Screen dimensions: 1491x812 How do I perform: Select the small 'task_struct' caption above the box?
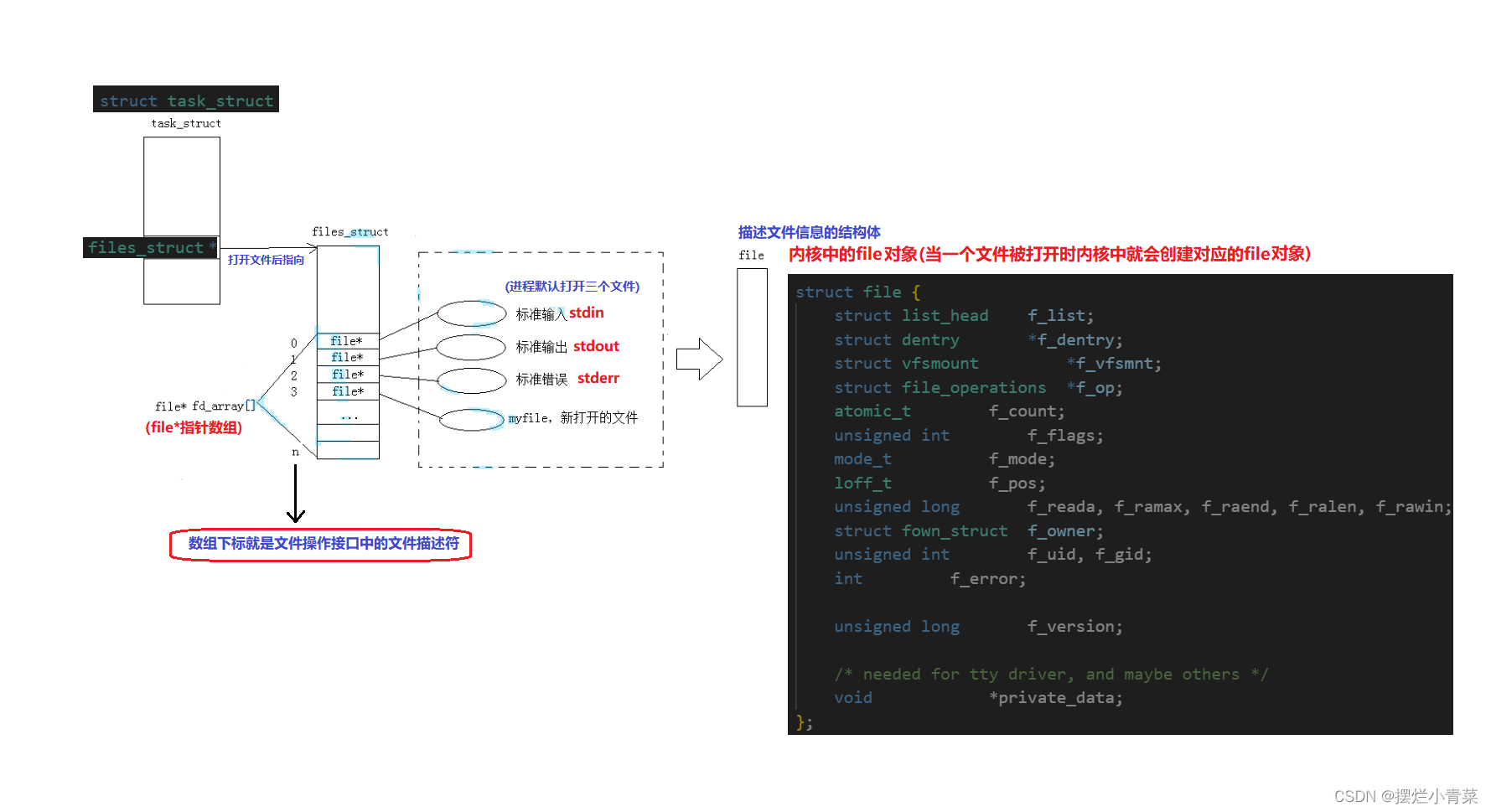pyautogui.click(x=186, y=123)
